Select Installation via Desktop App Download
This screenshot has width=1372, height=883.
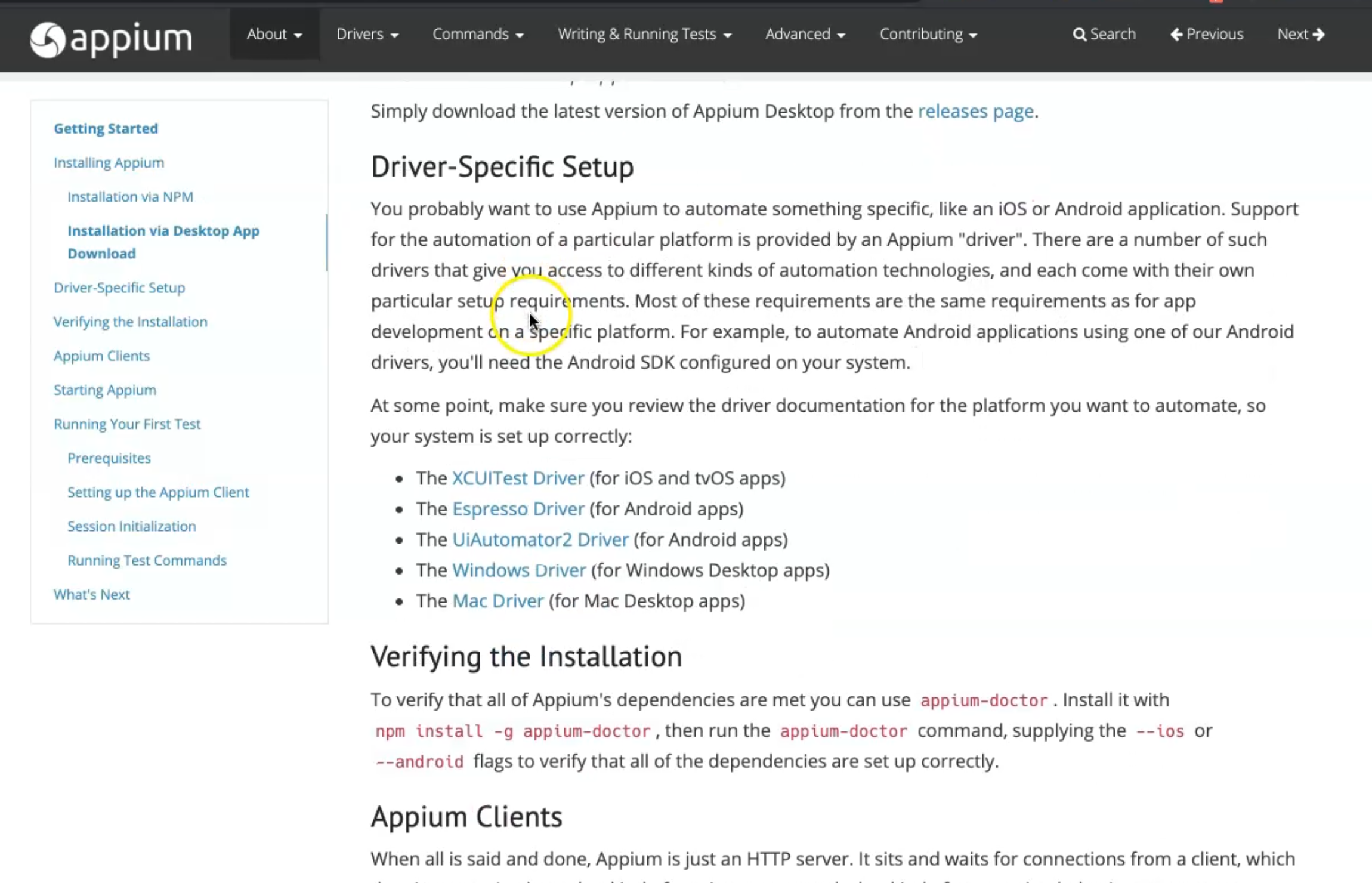click(x=163, y=242)
